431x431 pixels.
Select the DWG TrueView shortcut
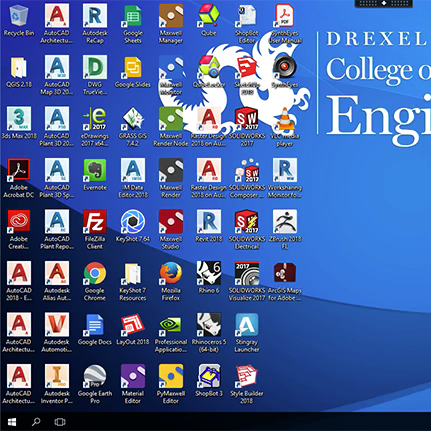point(95,67)
